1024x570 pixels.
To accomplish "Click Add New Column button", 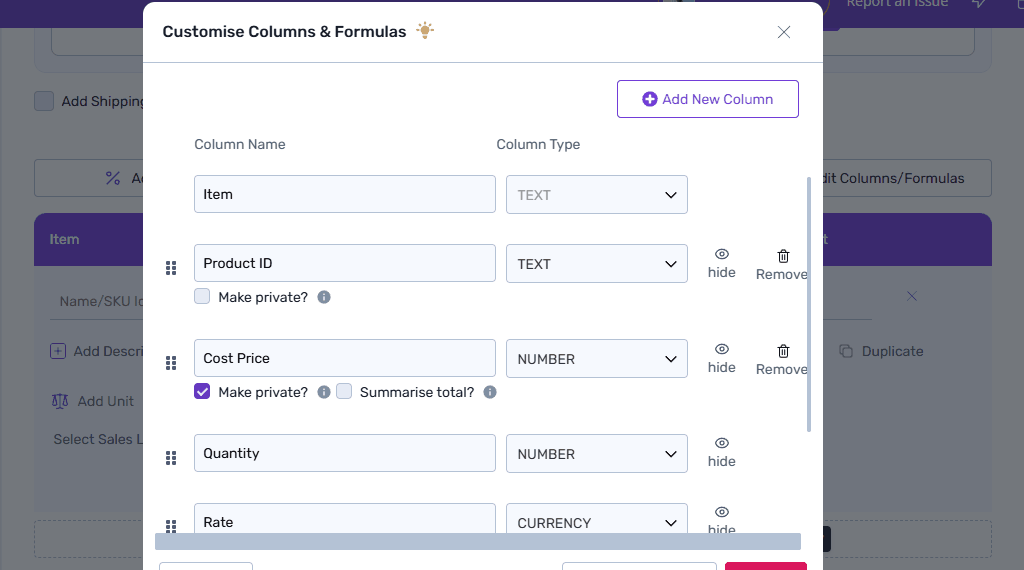I will (x=707, y=99).
